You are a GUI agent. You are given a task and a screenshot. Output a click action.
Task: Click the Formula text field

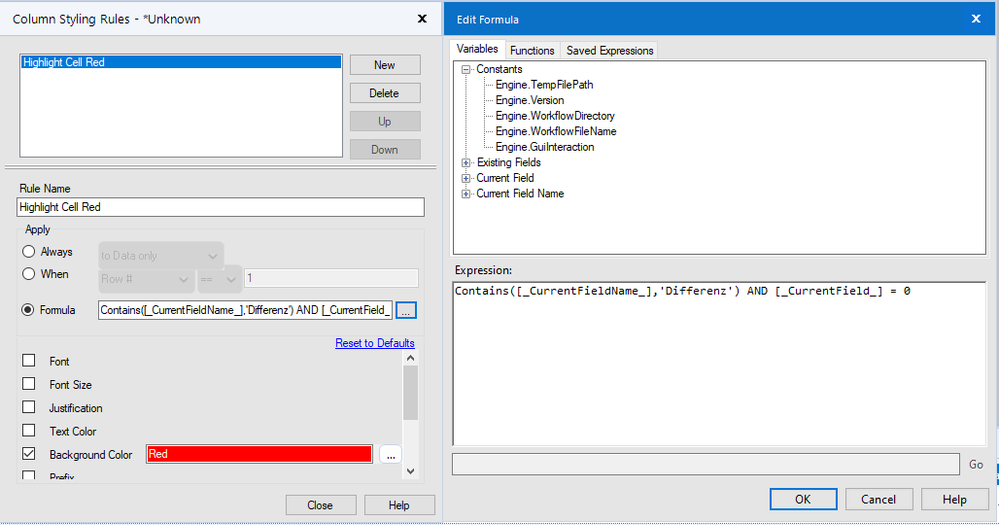click(246, 310)
